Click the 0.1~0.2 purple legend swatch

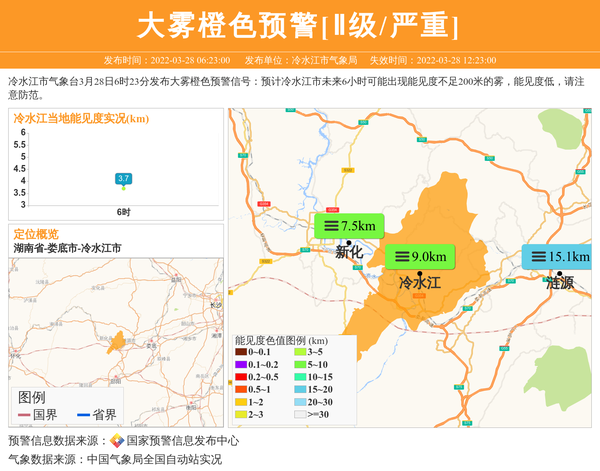click(241, 364)
